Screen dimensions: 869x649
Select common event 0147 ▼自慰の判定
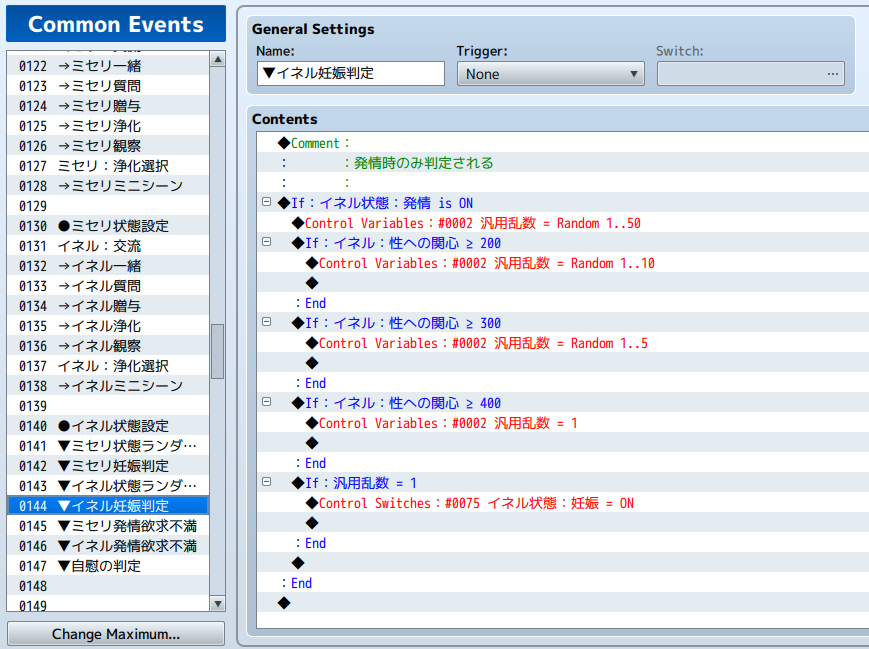coord(108,566)
